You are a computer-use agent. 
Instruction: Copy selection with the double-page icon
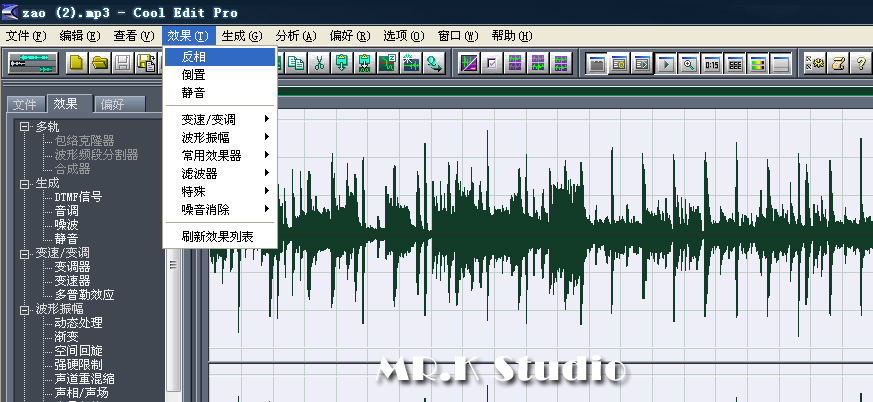[x=296, y=63]
